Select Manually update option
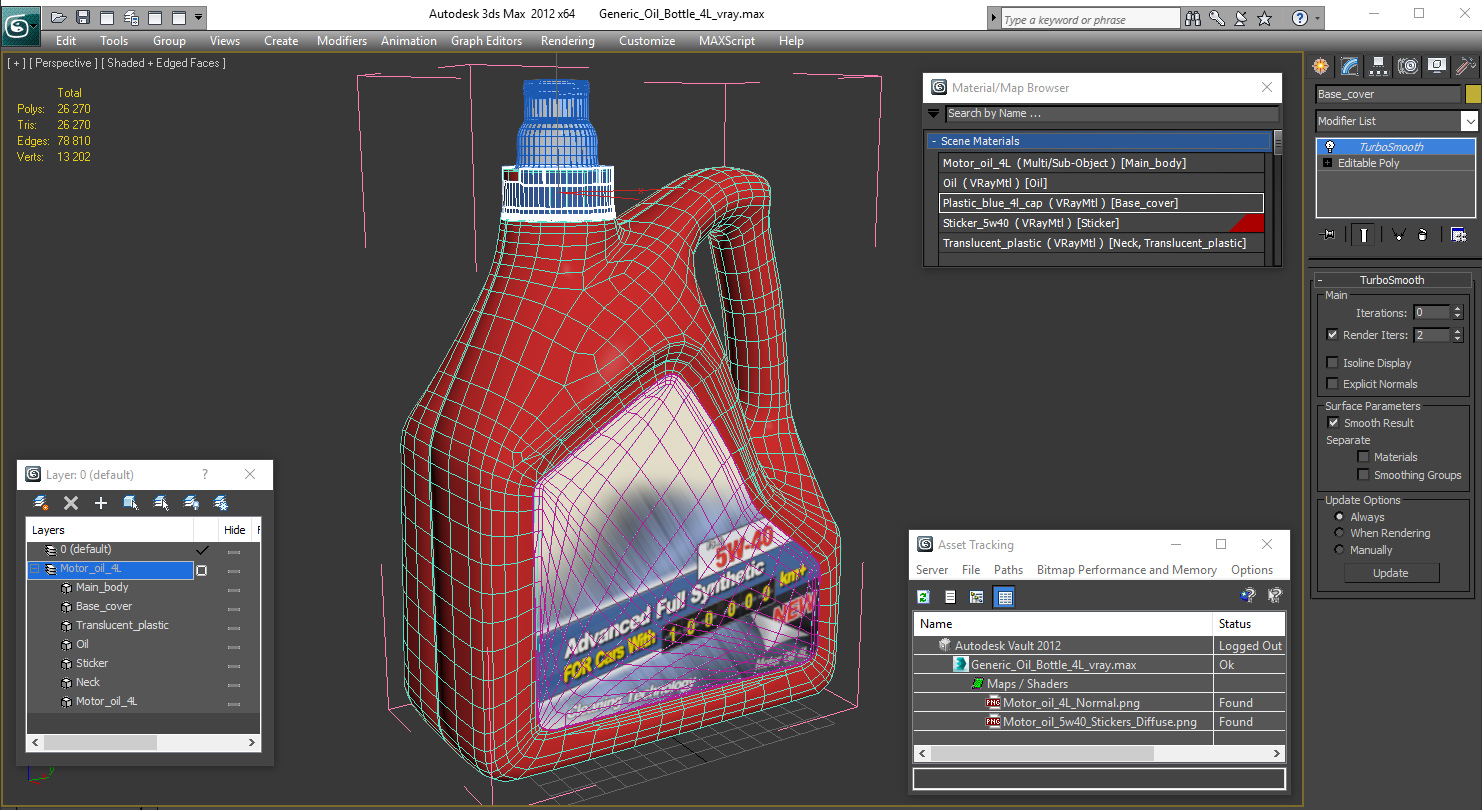 pyautogui.click(x=1340, y=550)
